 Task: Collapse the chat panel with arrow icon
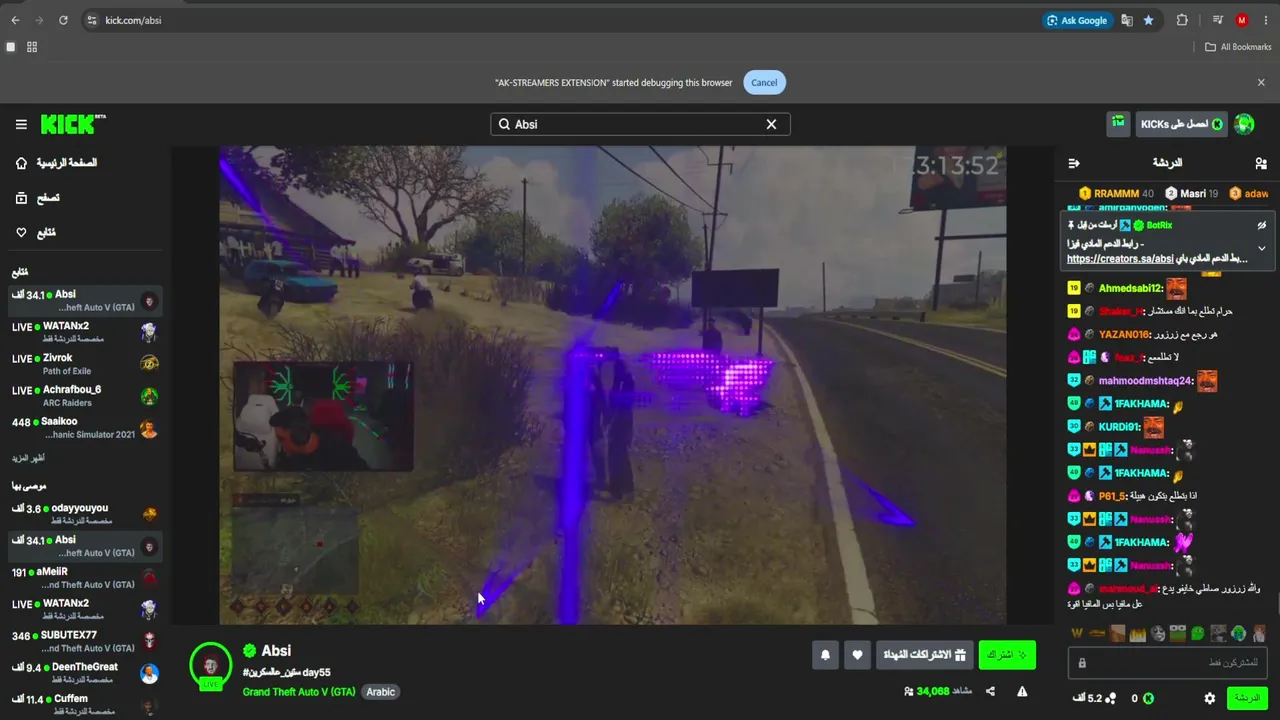click(x=1074, y=163)
